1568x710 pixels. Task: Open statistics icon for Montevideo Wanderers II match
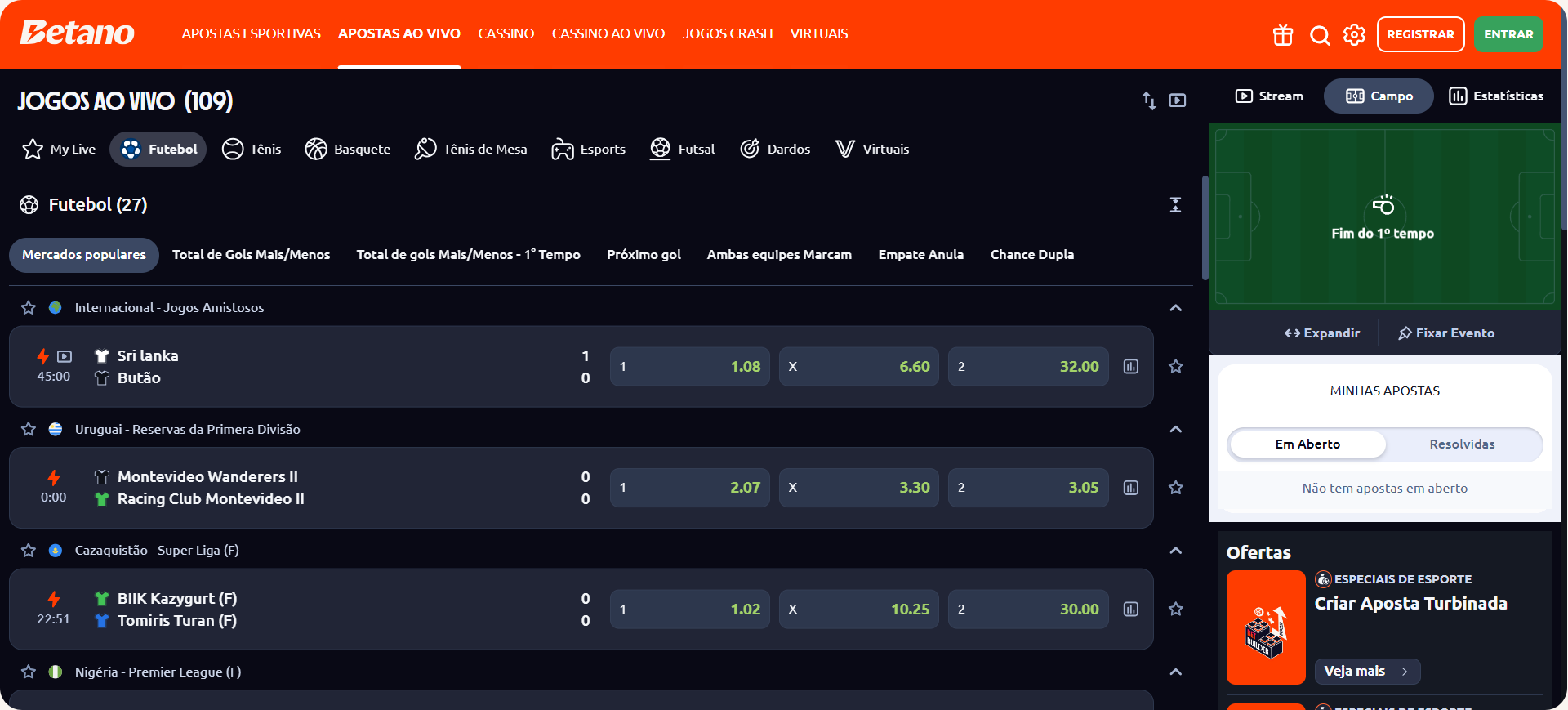pos(1130,487)
